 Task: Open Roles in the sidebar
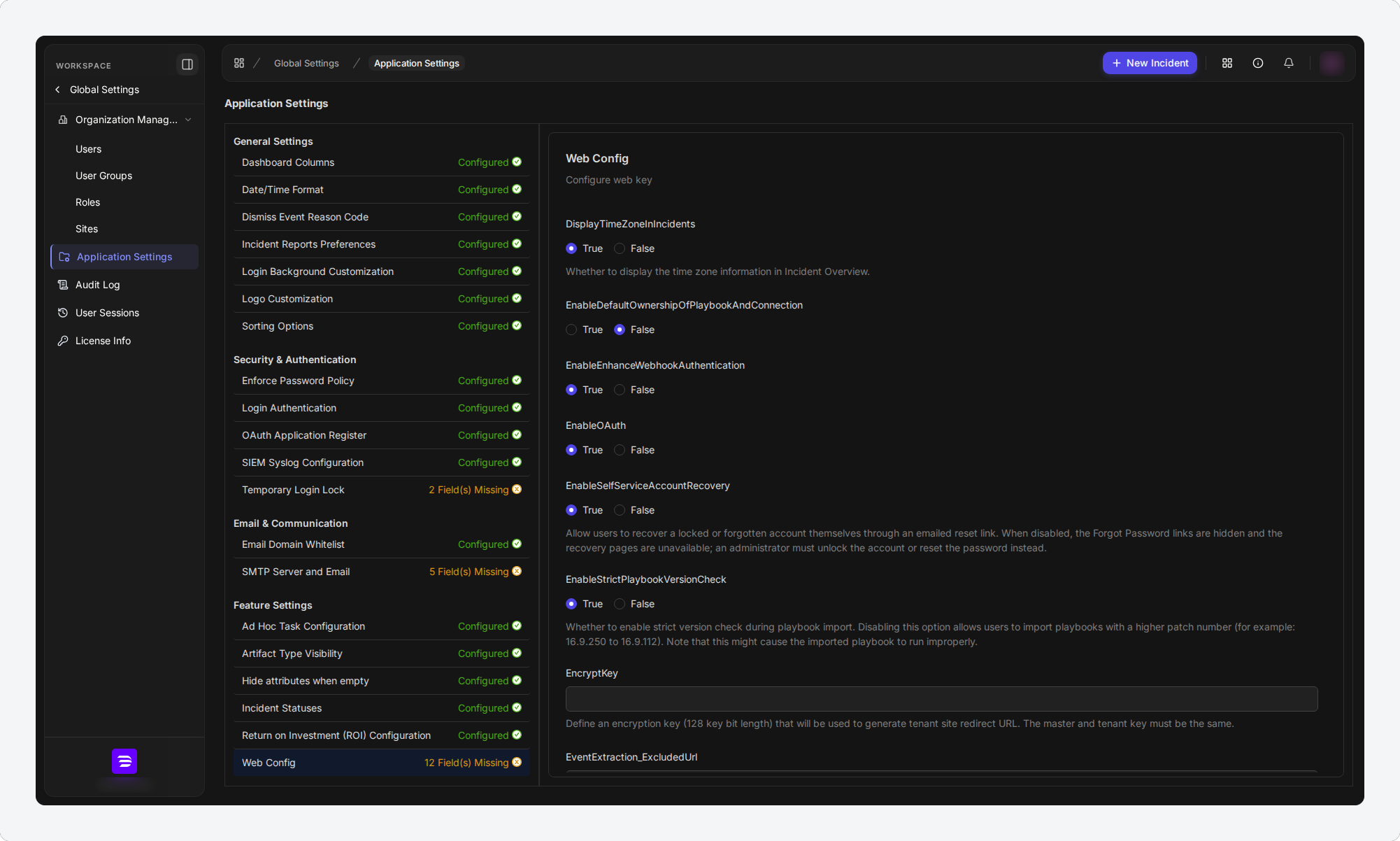point(87,202)
